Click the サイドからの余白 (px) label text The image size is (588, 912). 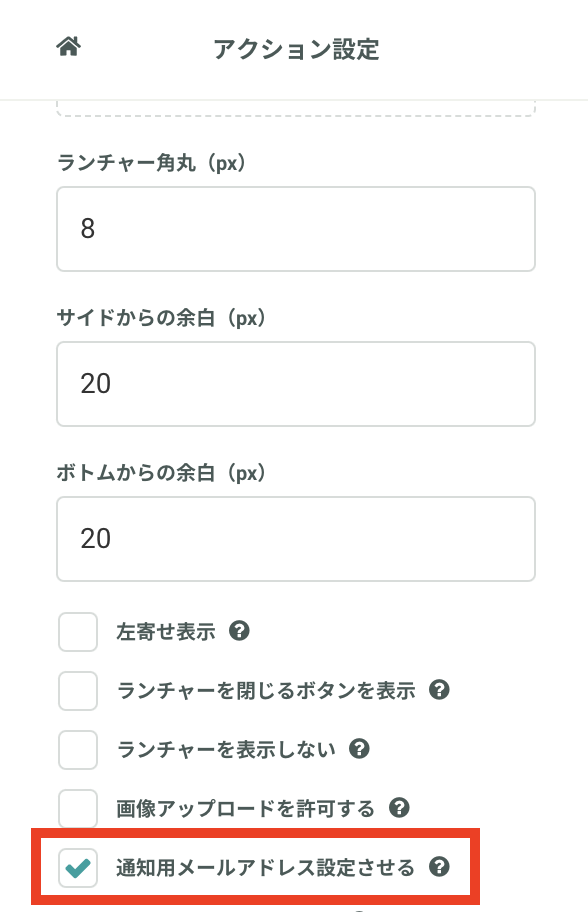pyautogui.click(x=161, y=318)
